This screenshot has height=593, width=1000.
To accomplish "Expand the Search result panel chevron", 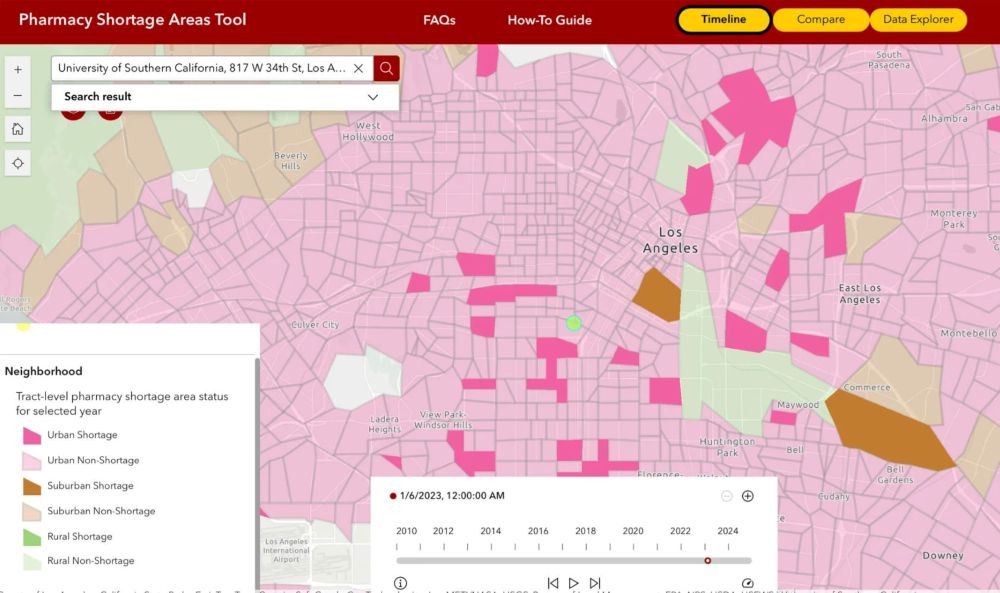I will pyautogui.click(x=372, y=97).
